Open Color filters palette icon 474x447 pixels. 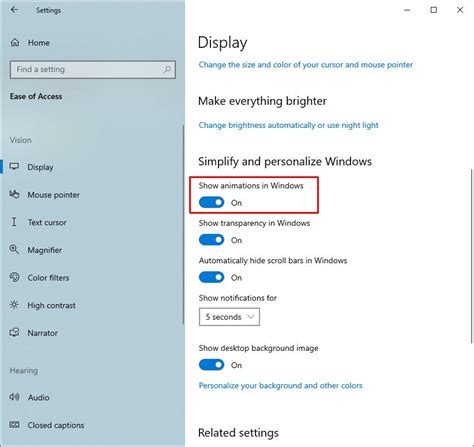coord(14,277)
